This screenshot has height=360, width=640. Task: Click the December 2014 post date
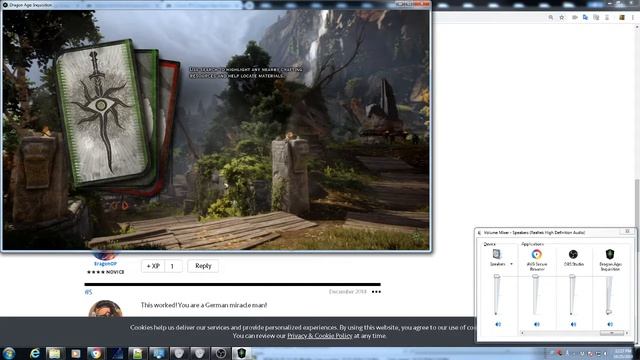click(x=347, y=292)
